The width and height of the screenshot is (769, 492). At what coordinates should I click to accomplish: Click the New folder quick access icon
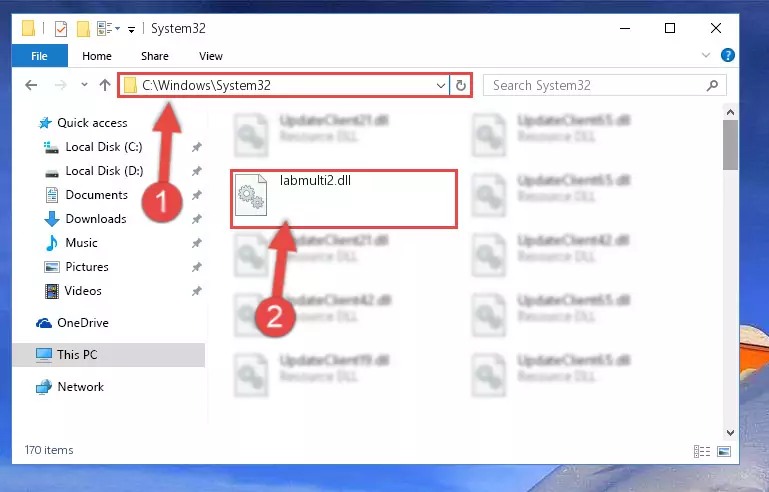click(83, 29)
